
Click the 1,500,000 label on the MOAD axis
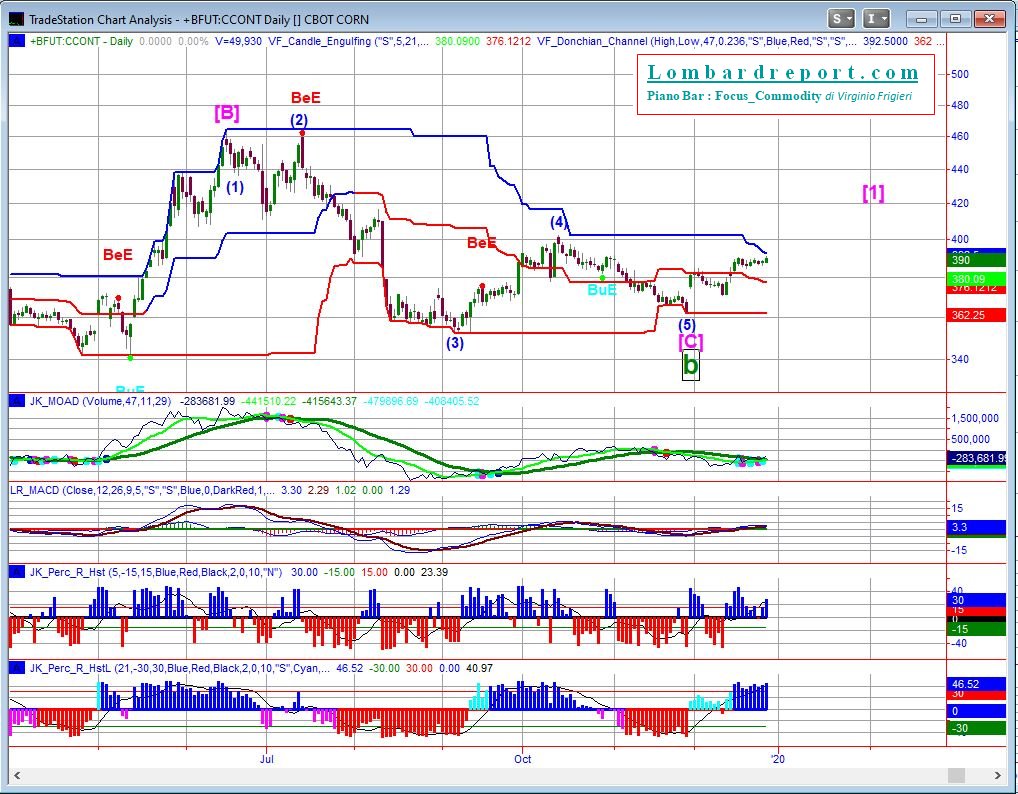pos(975,418)
